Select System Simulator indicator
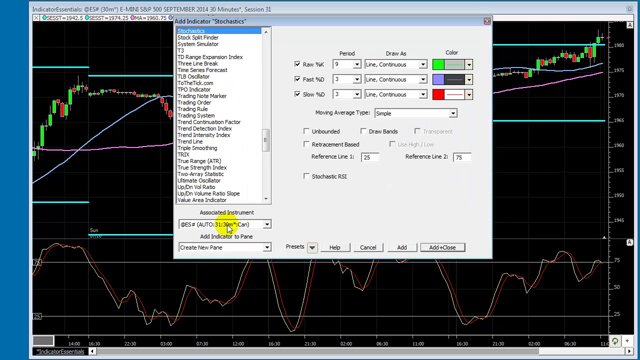Image resolution: width=640 pixels, height=360 pixels. point(198,44)
